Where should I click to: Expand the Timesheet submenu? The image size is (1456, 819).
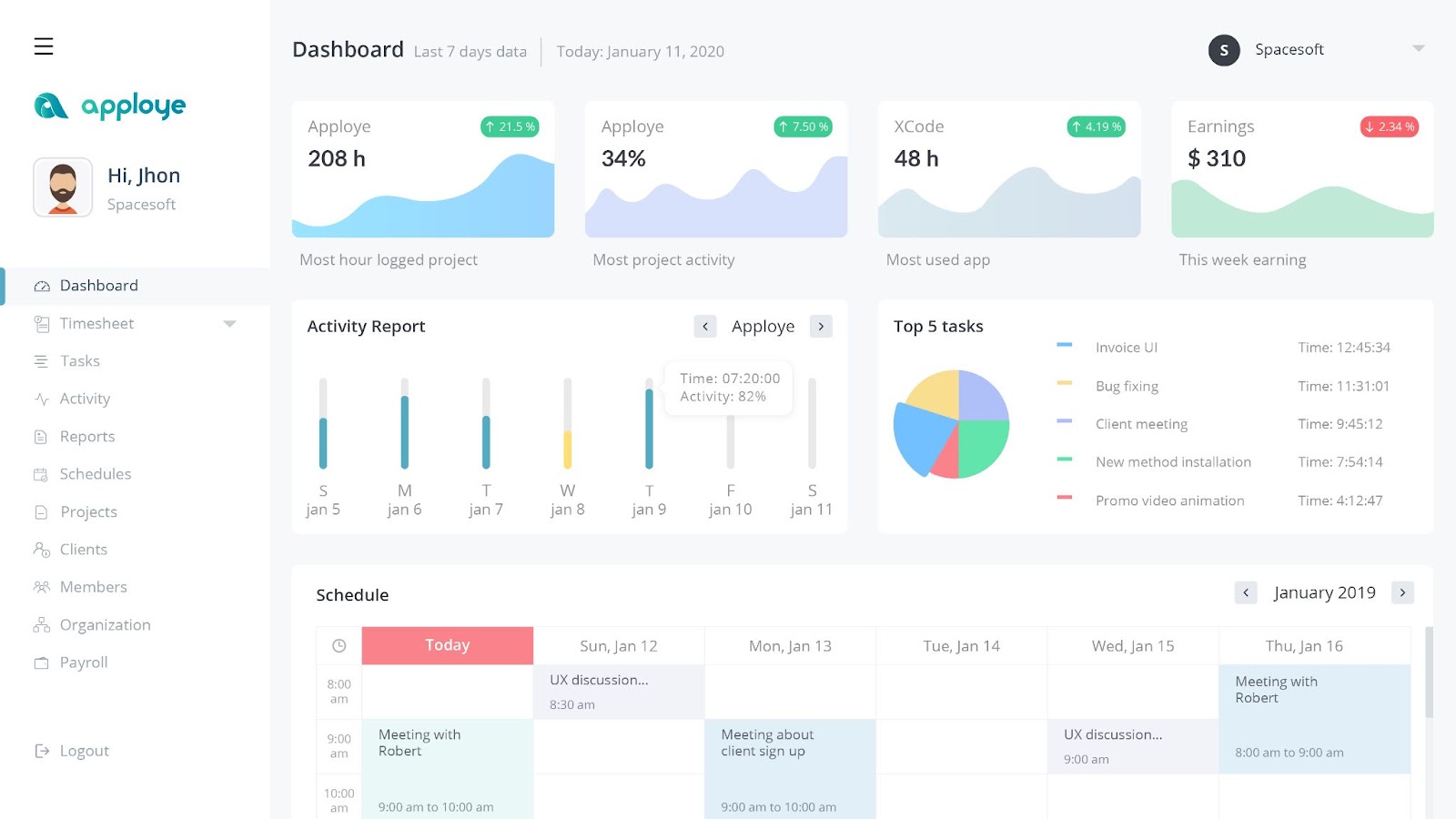tap(230, 323)
